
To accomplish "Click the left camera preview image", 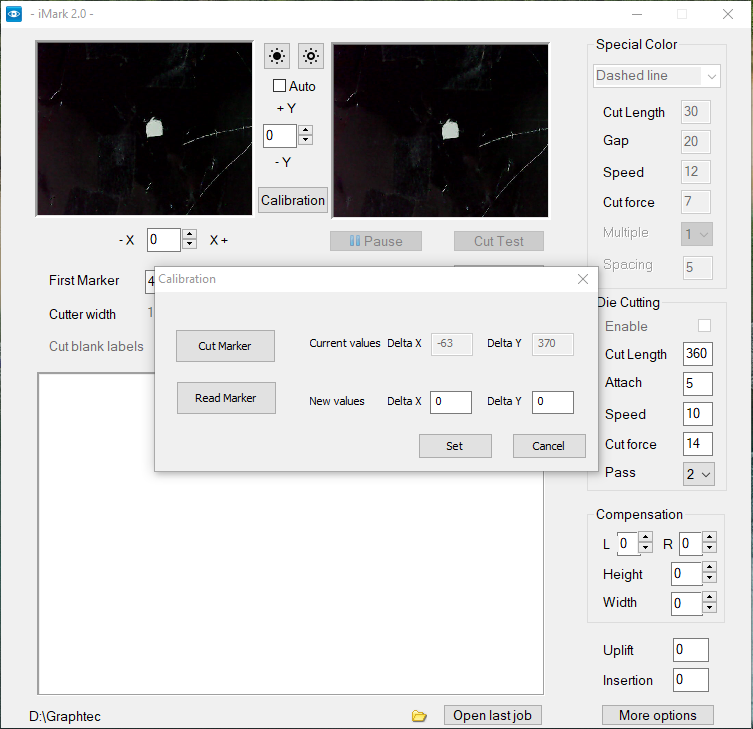I will [144, 129].
